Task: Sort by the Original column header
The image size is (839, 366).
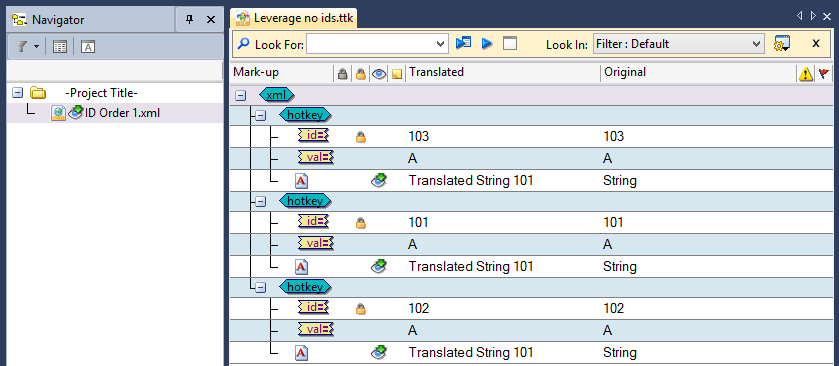Action: (698, 72)
